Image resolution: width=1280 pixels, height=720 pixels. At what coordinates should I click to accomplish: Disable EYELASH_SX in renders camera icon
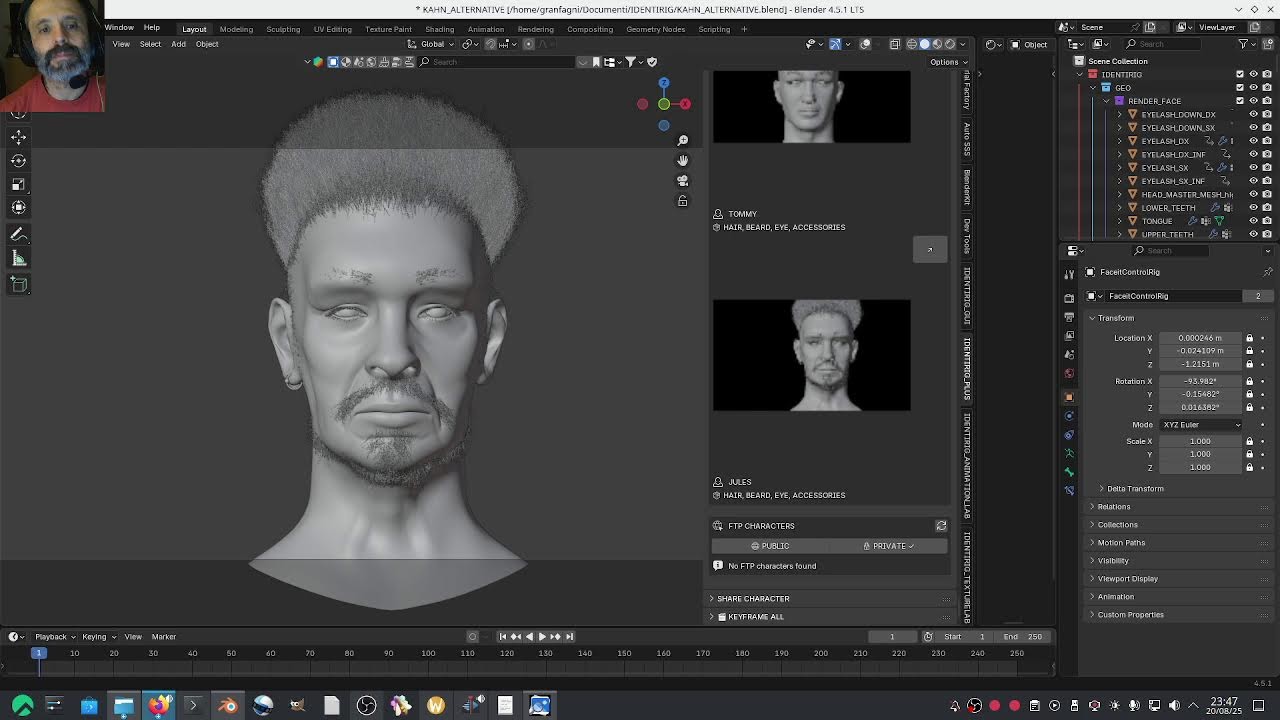[1267, 168]
